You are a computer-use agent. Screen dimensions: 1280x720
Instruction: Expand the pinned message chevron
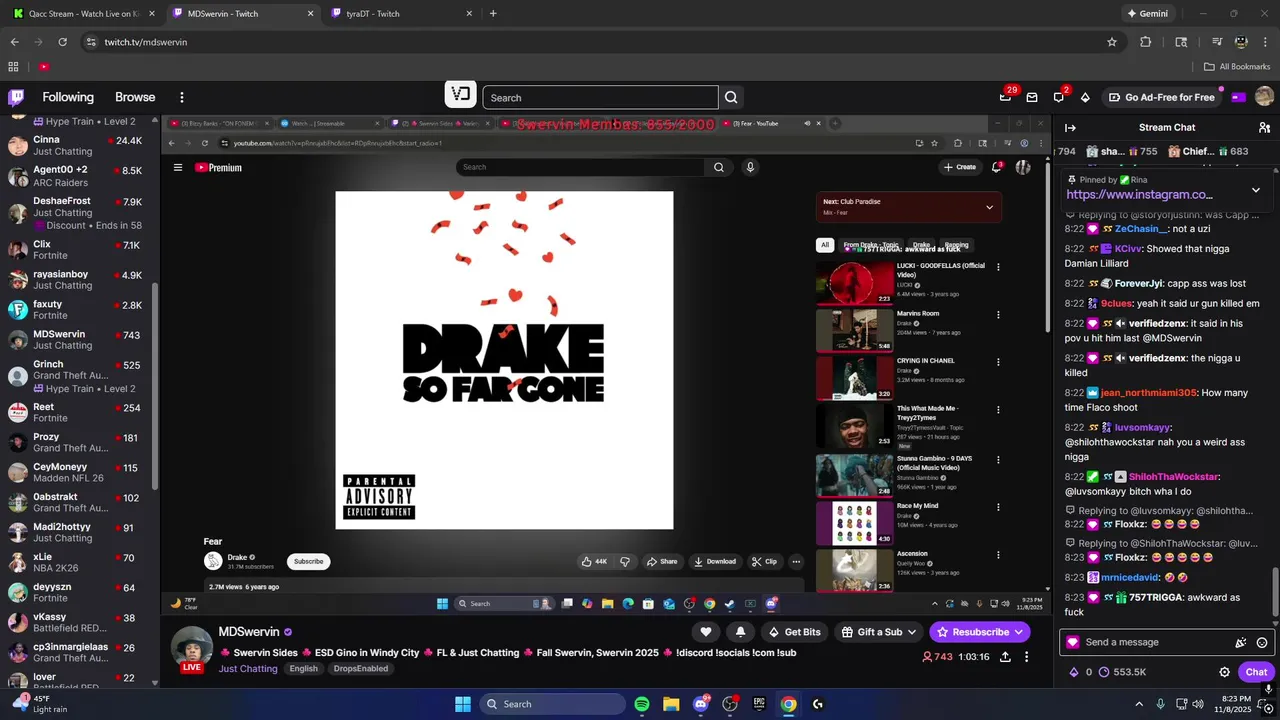point(1256,190)
